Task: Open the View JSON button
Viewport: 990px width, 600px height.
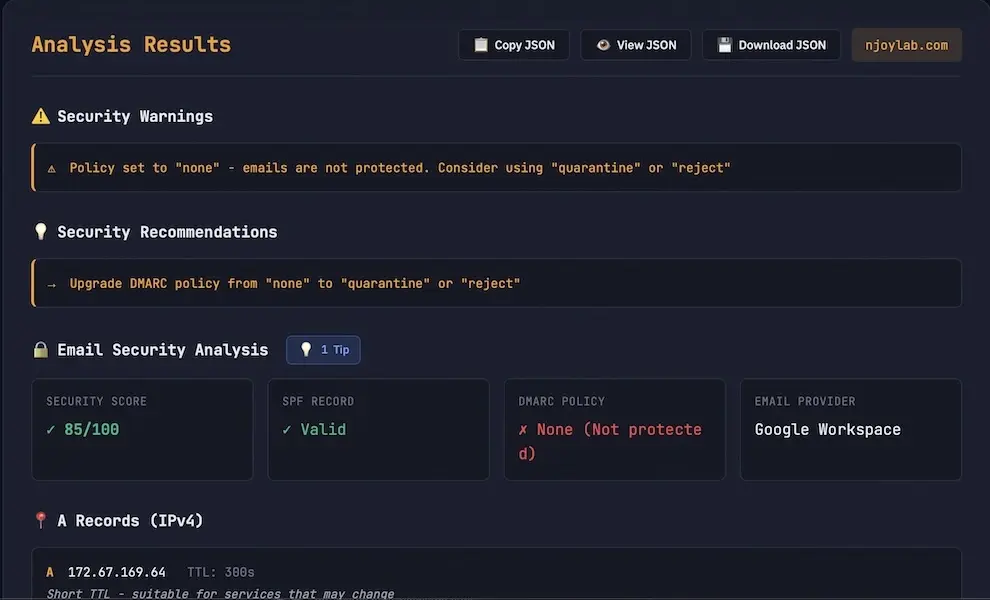Action: 635,45
